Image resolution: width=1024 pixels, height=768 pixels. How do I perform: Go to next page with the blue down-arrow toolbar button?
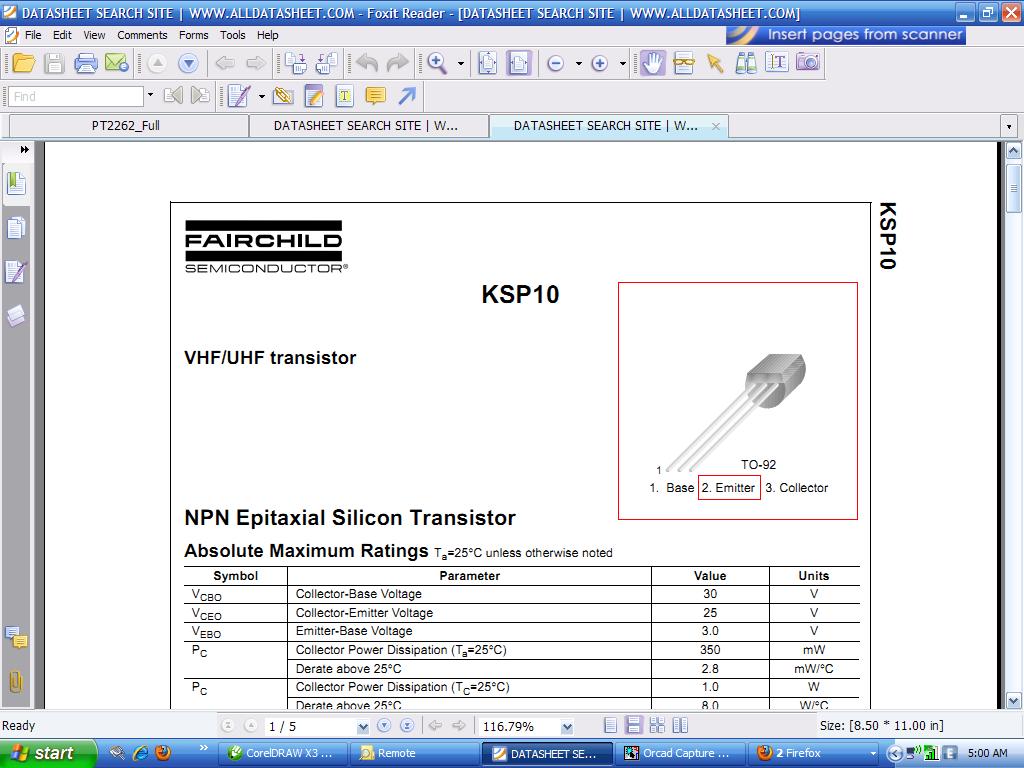[x=188, y=63]
